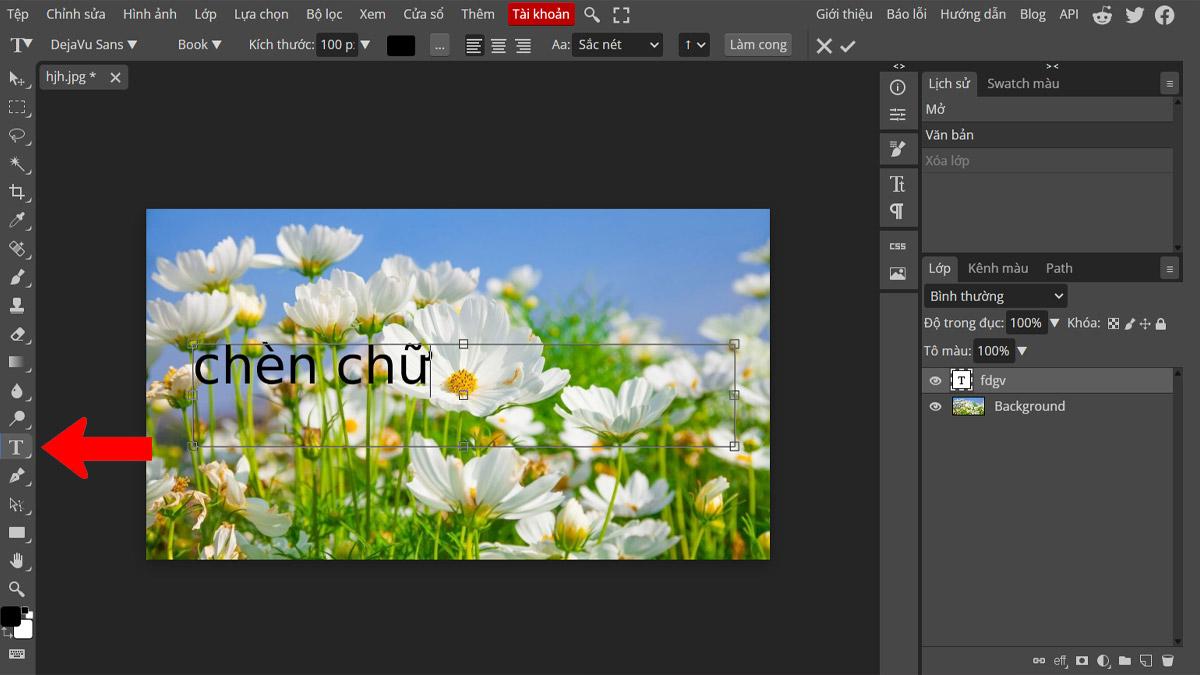Open the Bình thường blend mode dropdown
Viewport: 1200px width, 675px height.
(996, 296)
